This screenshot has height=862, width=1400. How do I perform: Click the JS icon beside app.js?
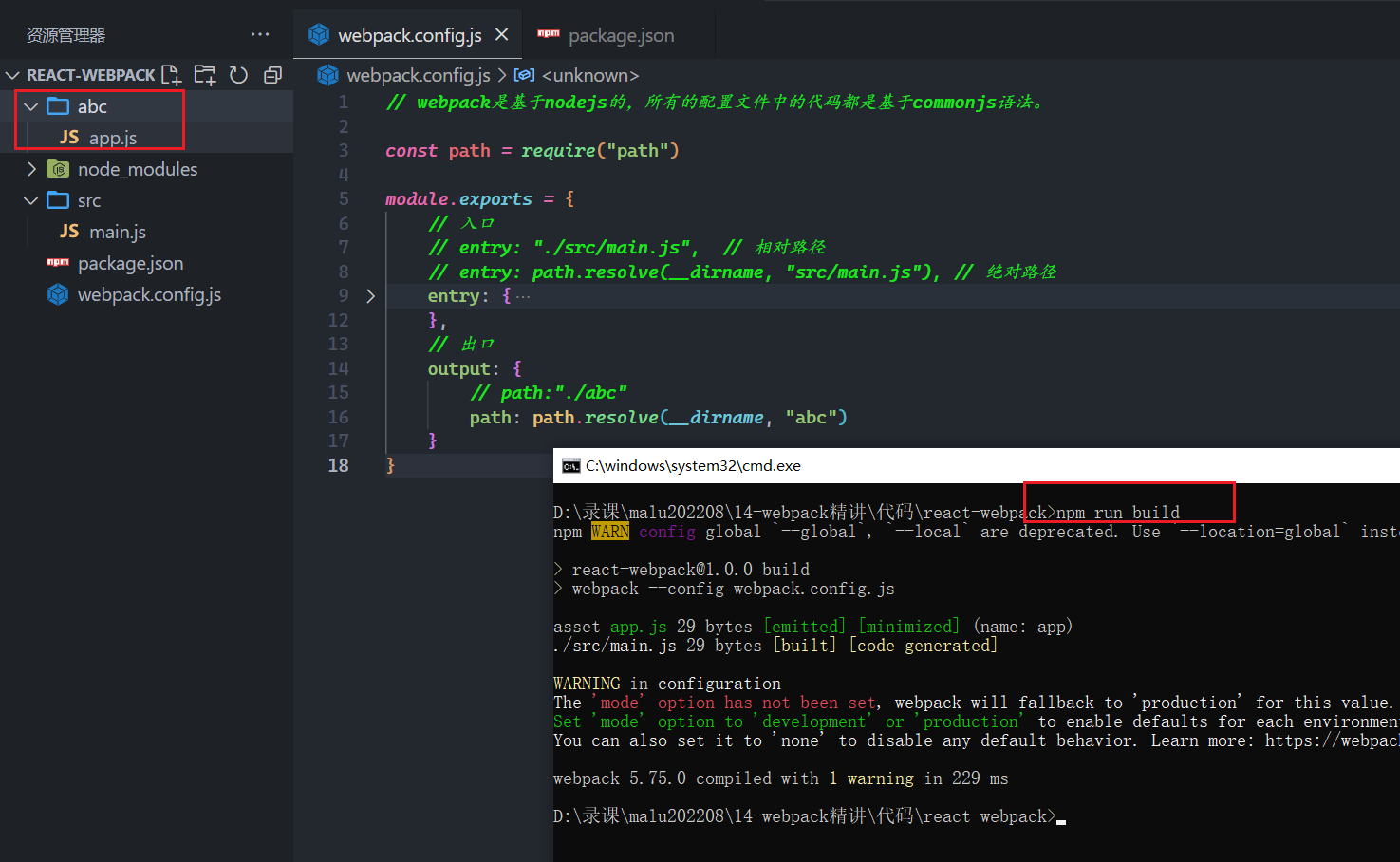[x=69, y=138]
